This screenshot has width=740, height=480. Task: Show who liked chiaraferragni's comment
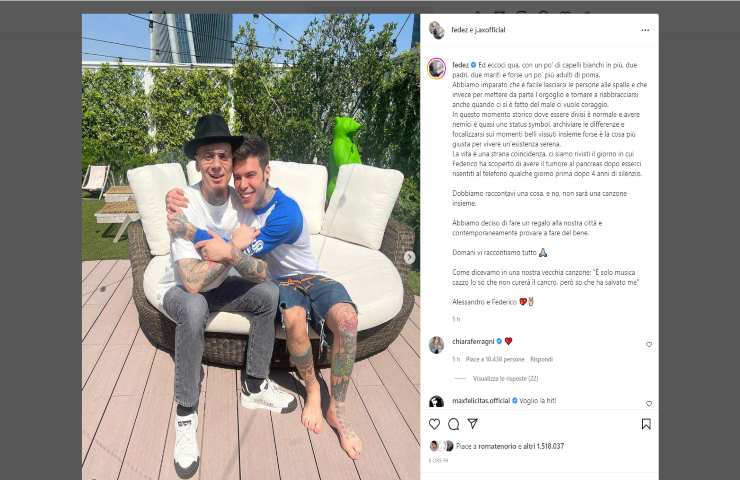click(x=495, y=359)
